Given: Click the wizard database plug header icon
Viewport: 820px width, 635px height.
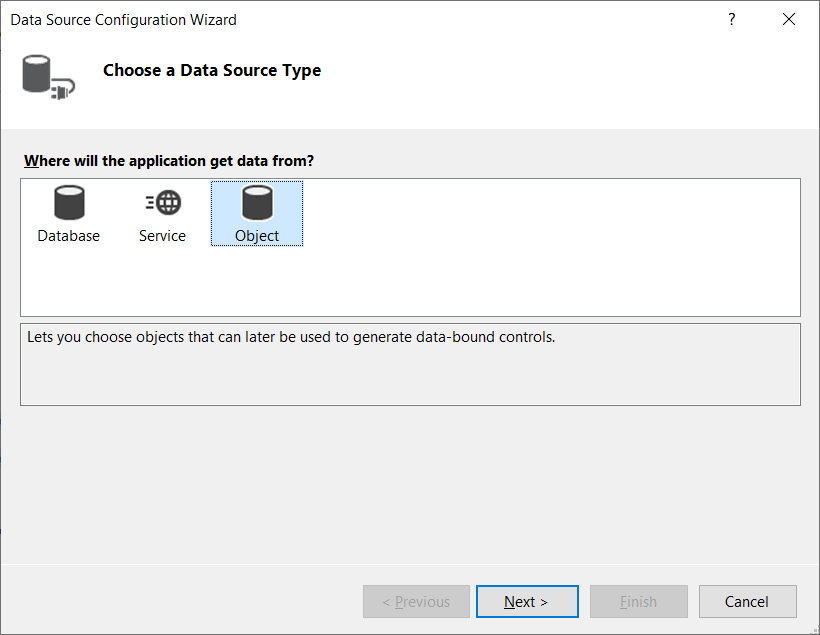Looking at the screenshot, I should [x=48, y=77].
